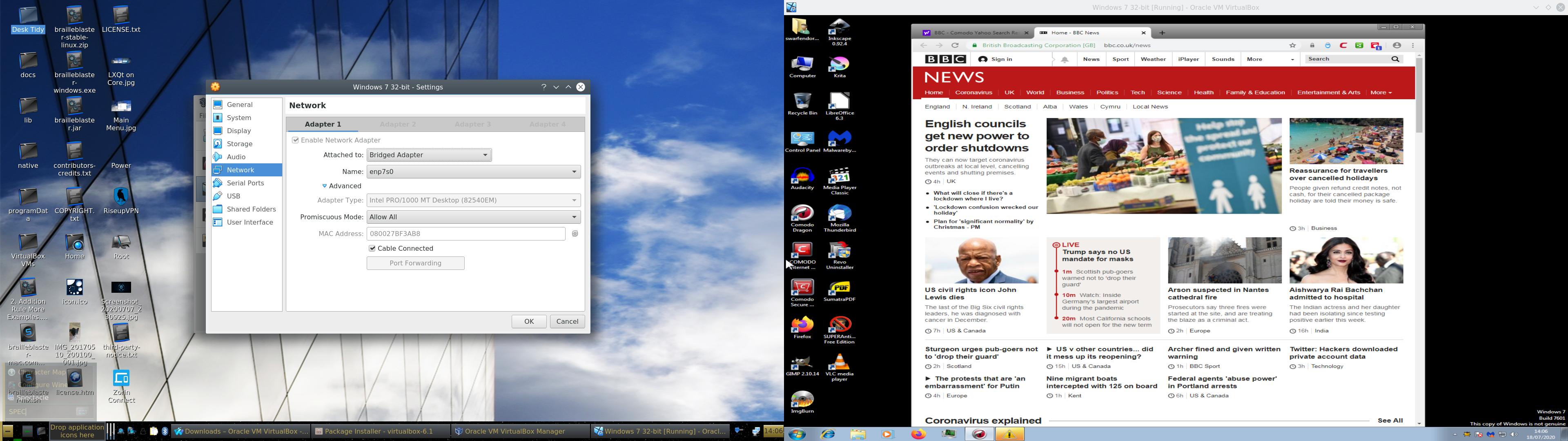Toggle the Enable Network Adapter checkbox

(x=295, y=140)
